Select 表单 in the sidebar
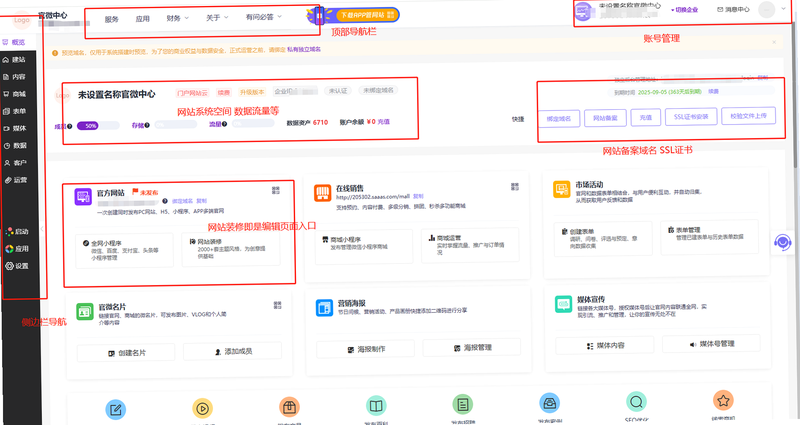This screenshot has height=425, width=800. pyautogui.click(x=14, y=111)
